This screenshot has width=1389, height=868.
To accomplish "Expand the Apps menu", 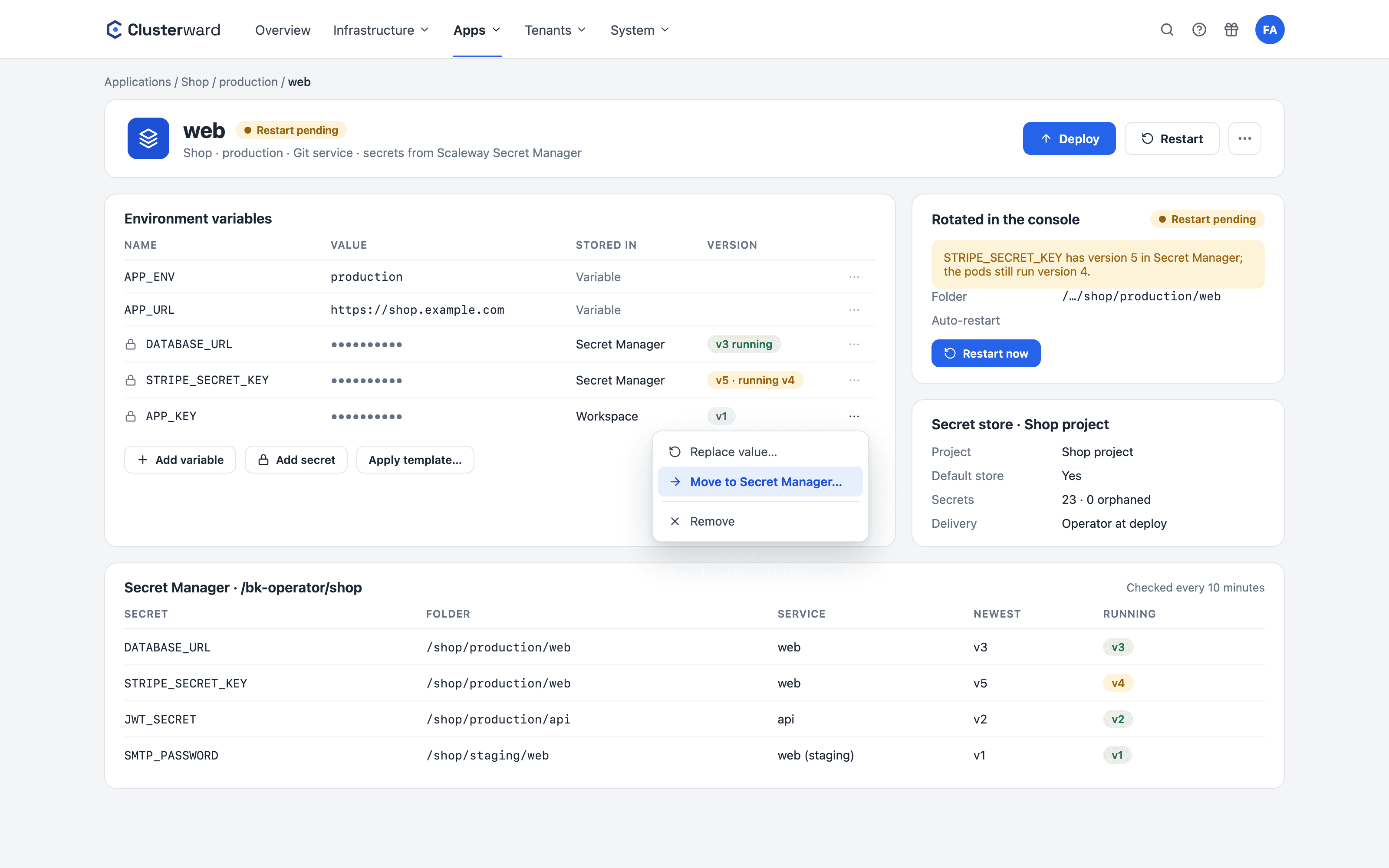I will click(477, 30).
